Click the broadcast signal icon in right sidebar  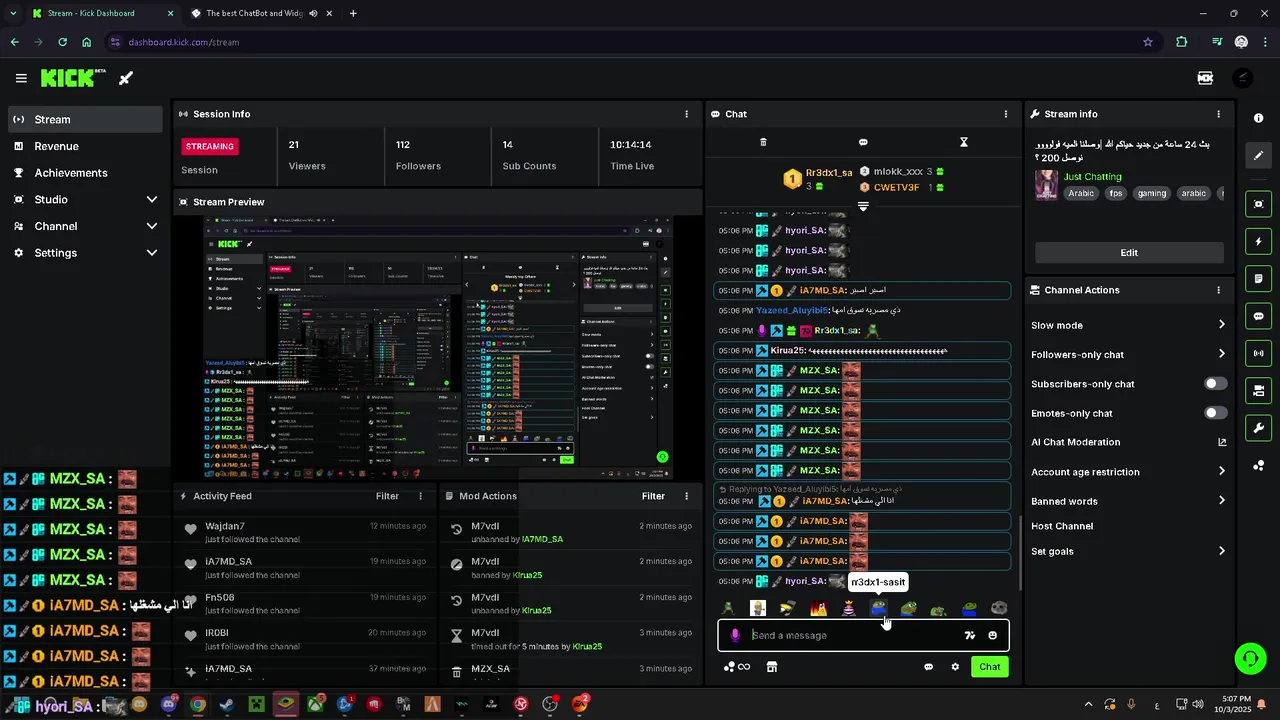click(x=1258, y=353)
